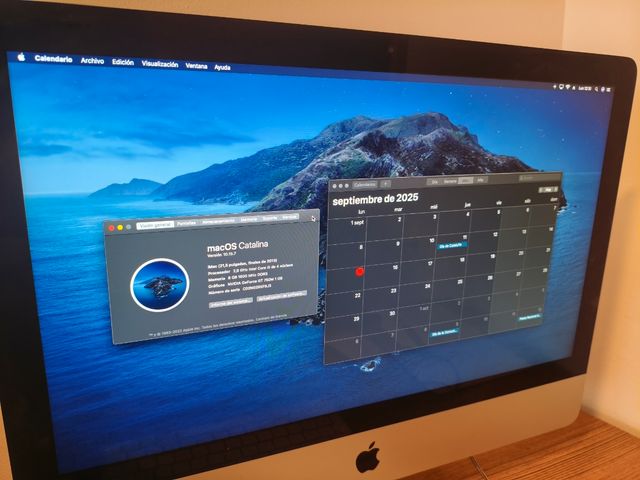Click Calendarios button in Calendar toolbar
The width and height of the screenshot is (640, 480).
pyautogui.click(x=365, y=184)
